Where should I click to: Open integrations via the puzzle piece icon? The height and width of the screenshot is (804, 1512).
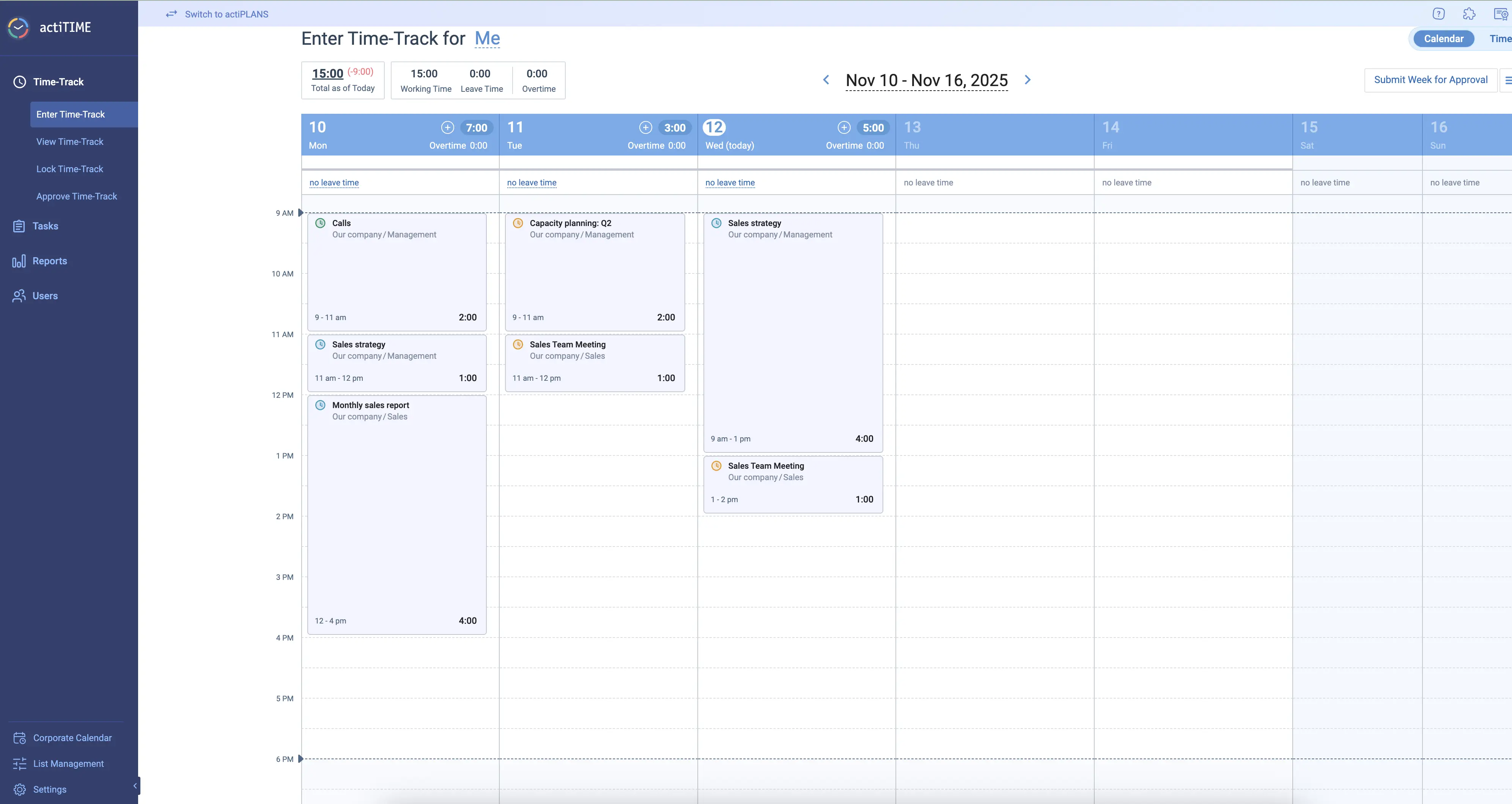pyautogui.click(x=1469, y=14)
